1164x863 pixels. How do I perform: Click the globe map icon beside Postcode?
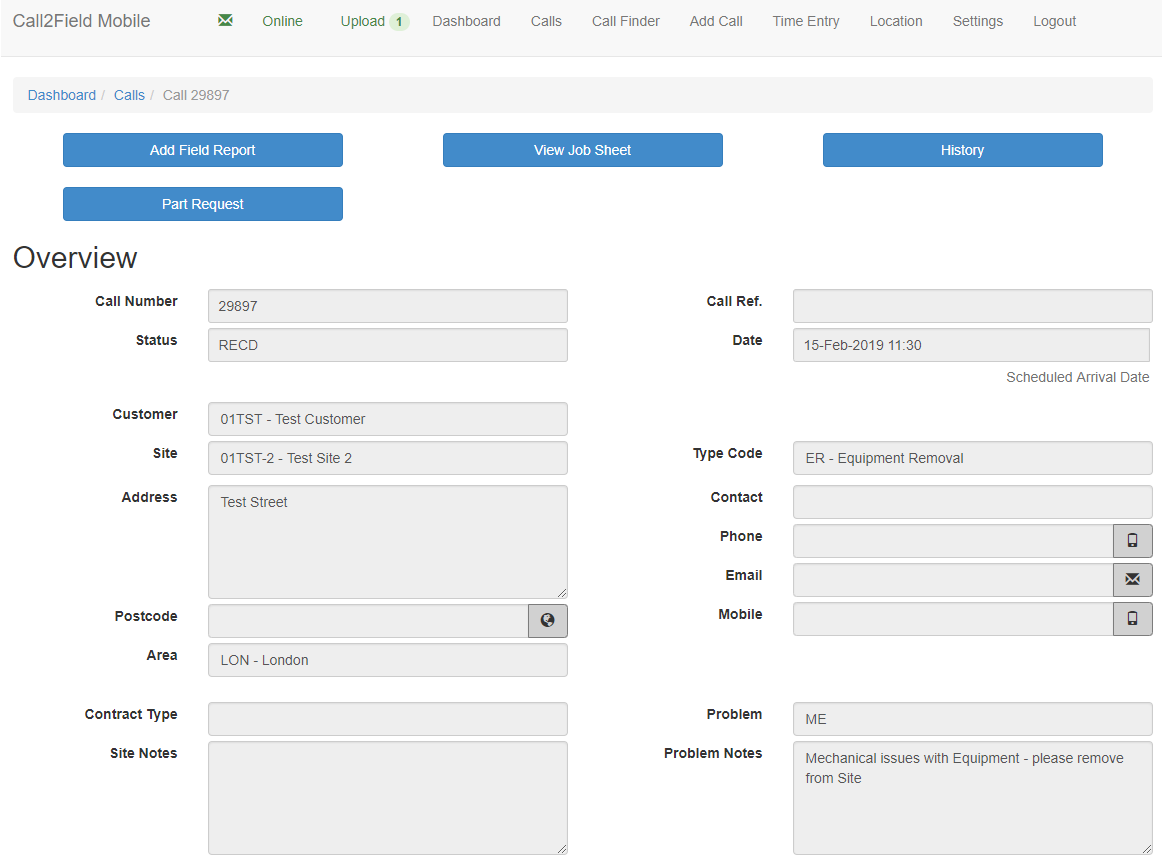547,620
